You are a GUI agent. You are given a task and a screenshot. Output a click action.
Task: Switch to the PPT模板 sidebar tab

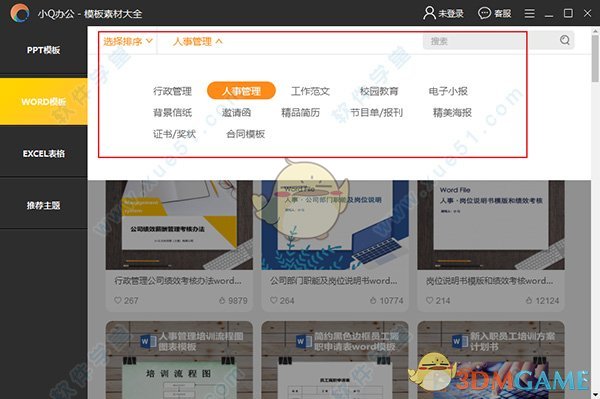[x=44, y=50]
